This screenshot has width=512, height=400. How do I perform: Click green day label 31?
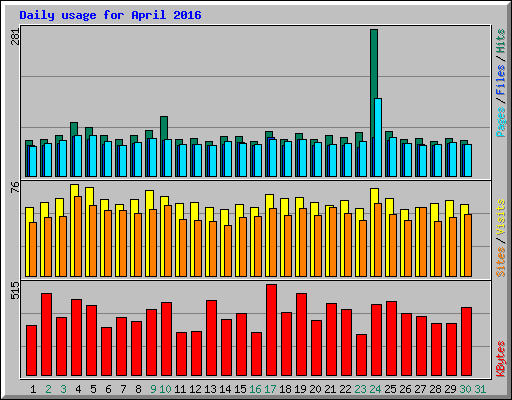pyautogui.click(x=480, y=389)
